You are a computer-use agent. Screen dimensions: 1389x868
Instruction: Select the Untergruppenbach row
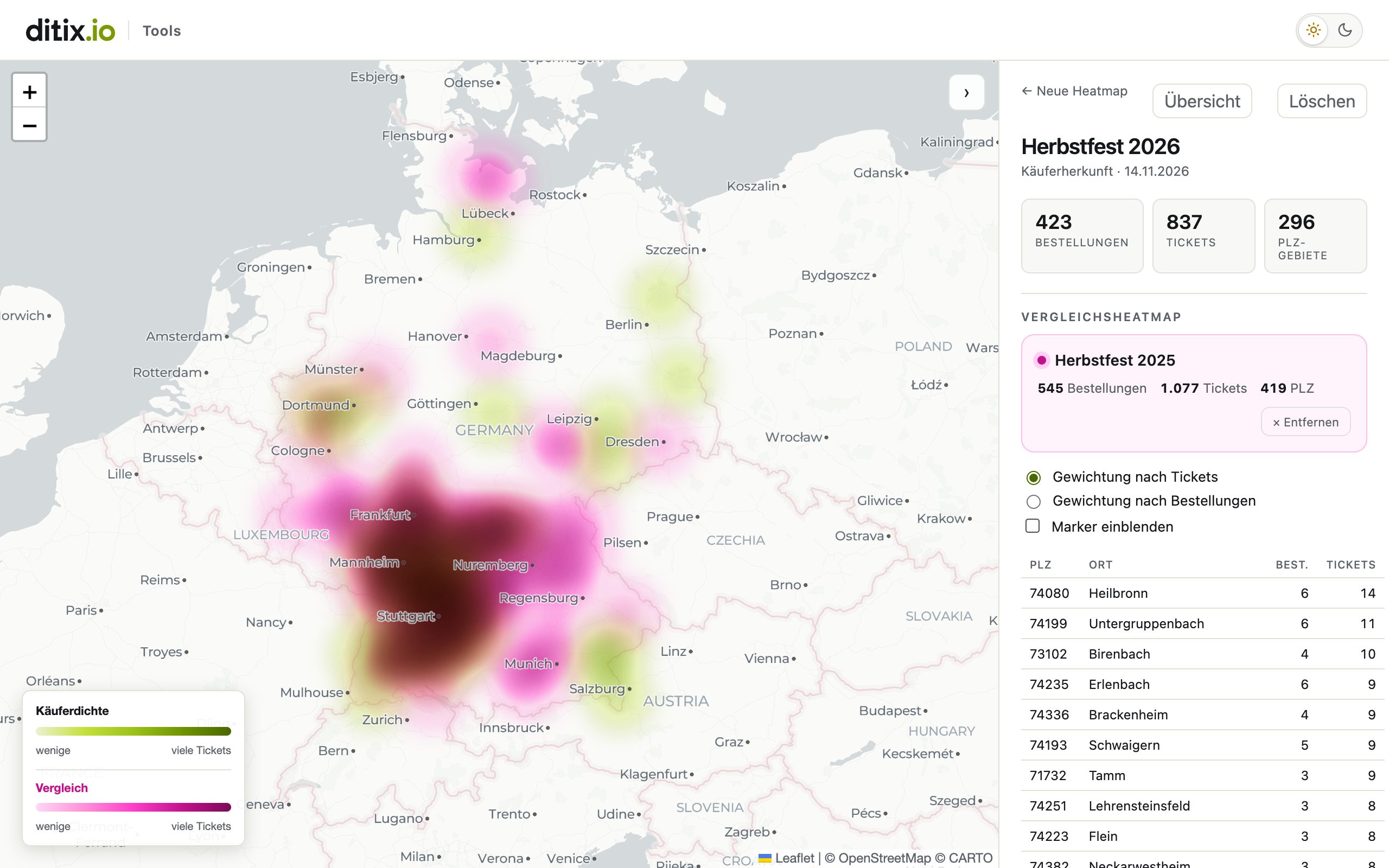(x=1202, y=623)
